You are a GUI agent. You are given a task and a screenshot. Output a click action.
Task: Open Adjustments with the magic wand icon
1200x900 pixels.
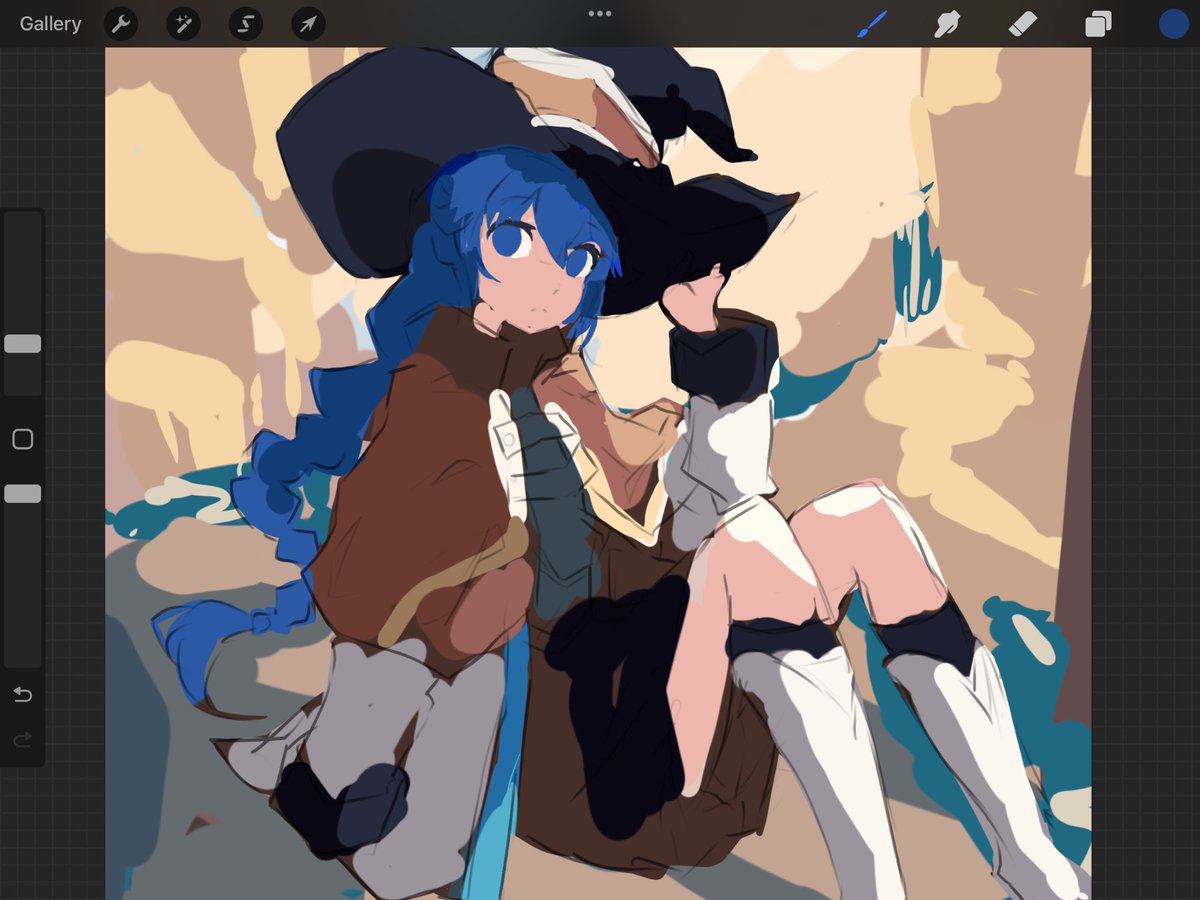183,24
